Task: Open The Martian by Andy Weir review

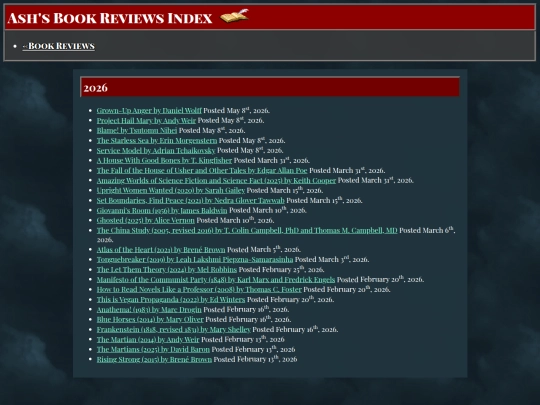Action: (148, 340)
